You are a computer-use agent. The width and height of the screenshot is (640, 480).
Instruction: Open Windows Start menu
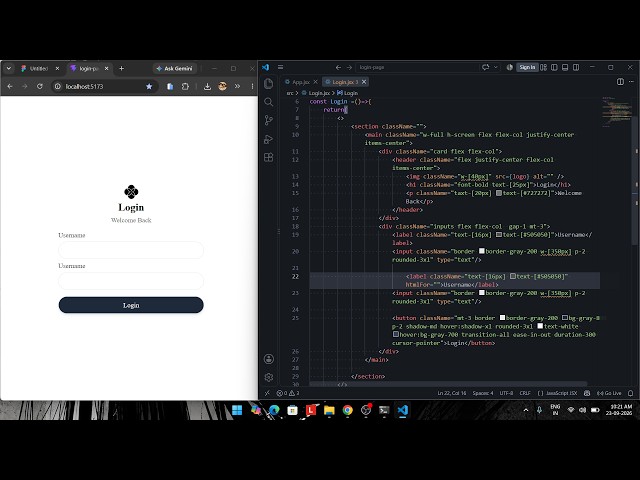point(237,410)
